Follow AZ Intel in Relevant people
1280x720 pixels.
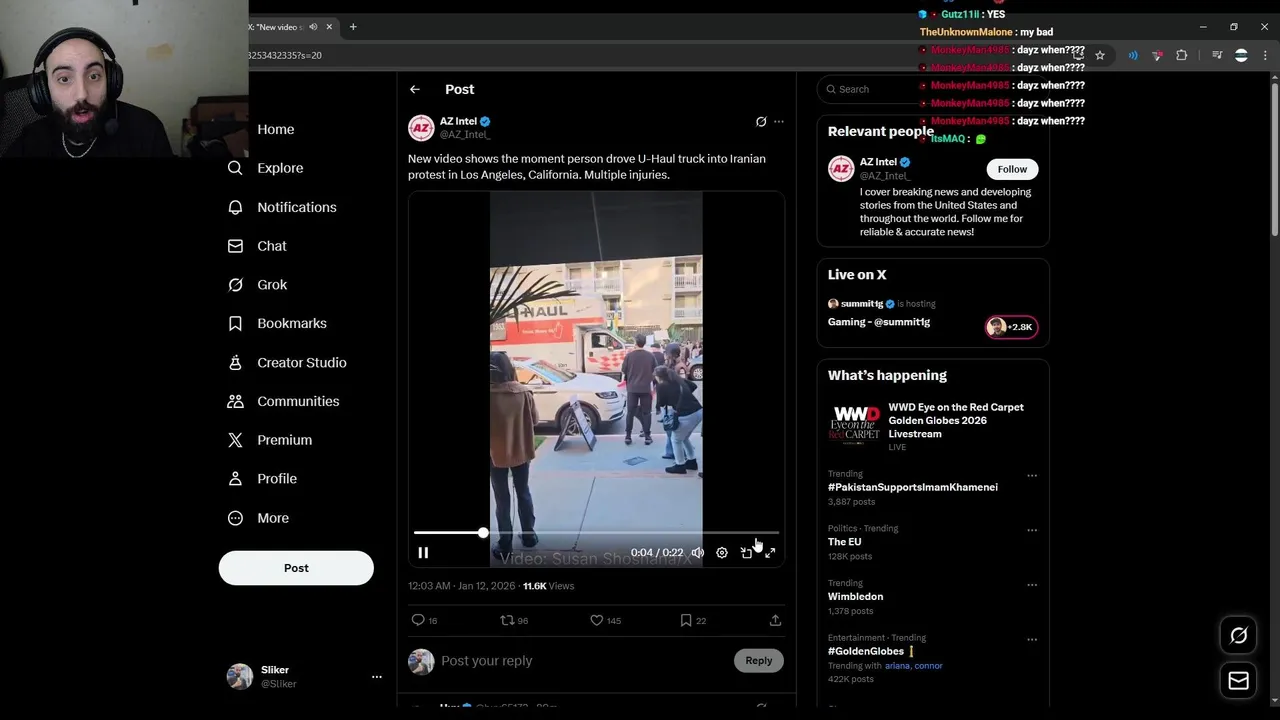1012,169
